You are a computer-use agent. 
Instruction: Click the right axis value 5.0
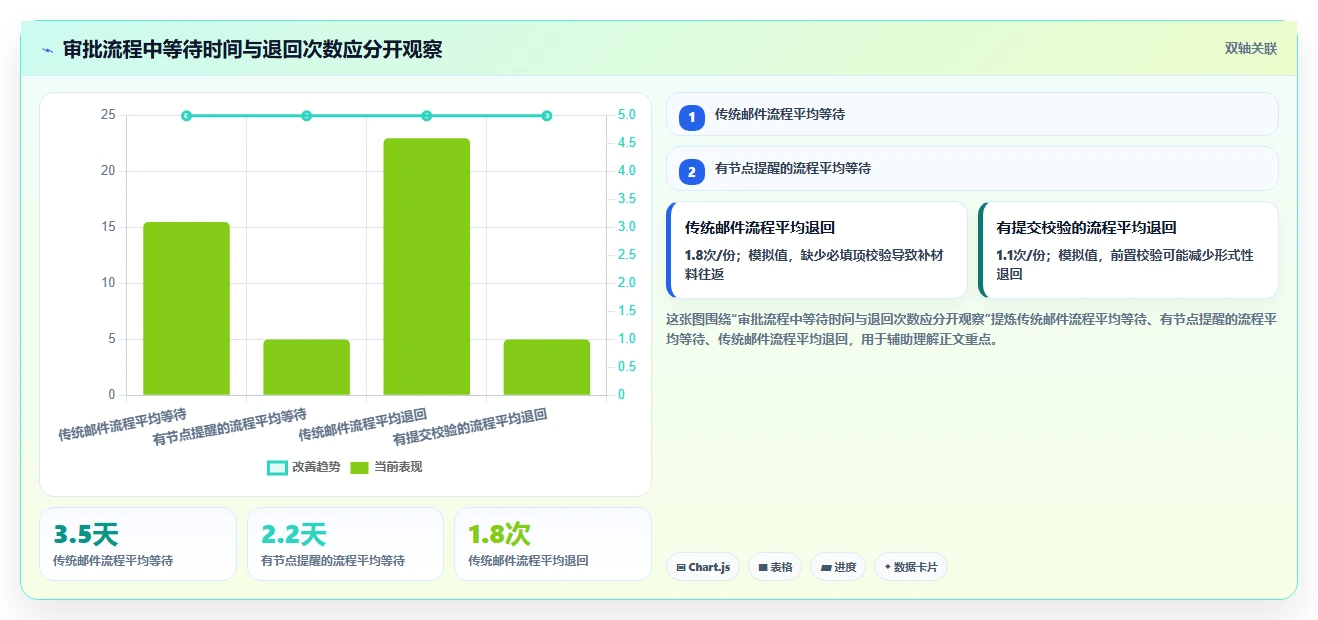(627, 115)
